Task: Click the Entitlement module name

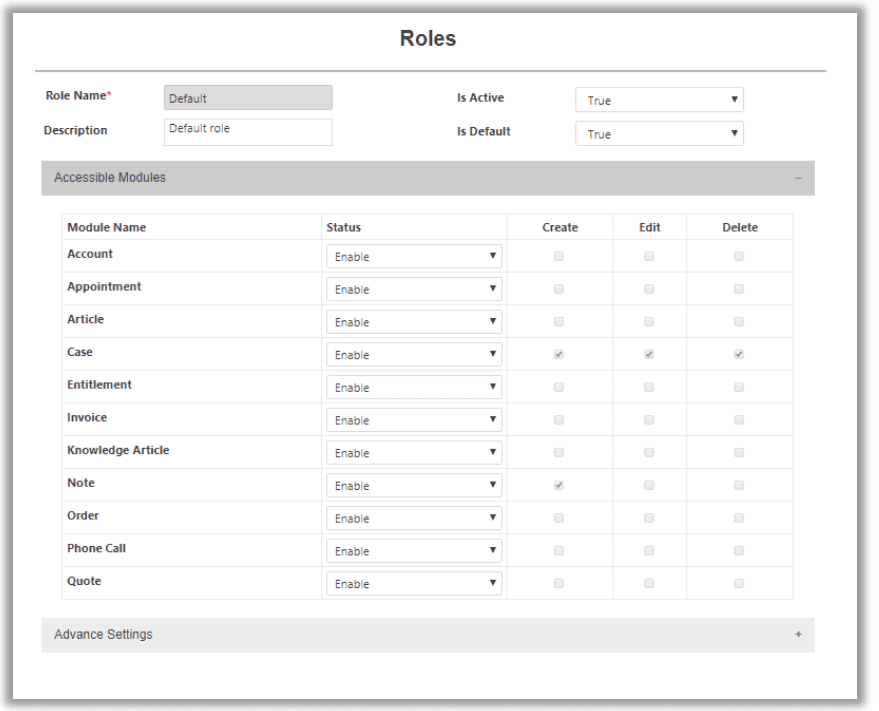Action: (99, 385)
